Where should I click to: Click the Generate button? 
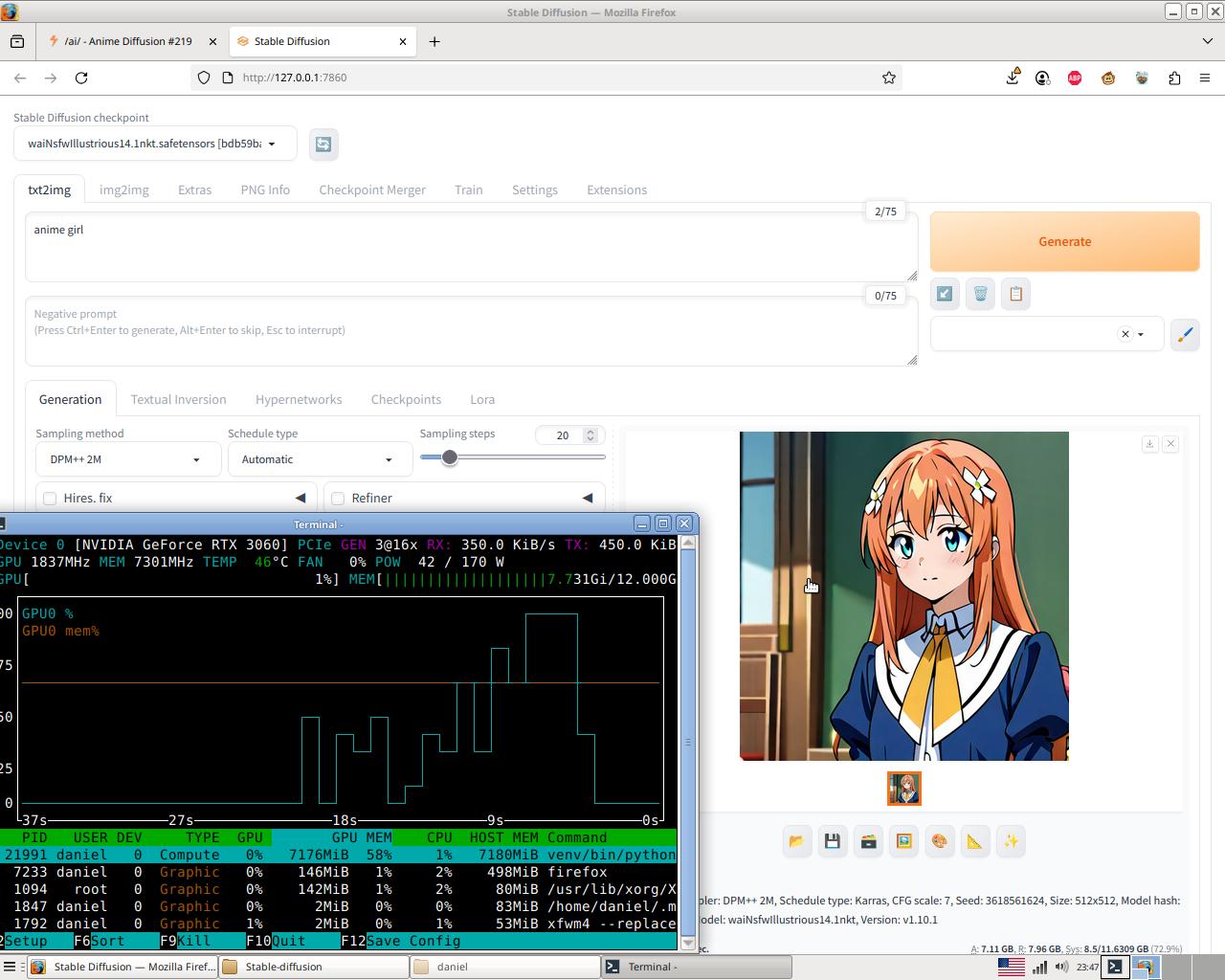(x=1065, y=241)
